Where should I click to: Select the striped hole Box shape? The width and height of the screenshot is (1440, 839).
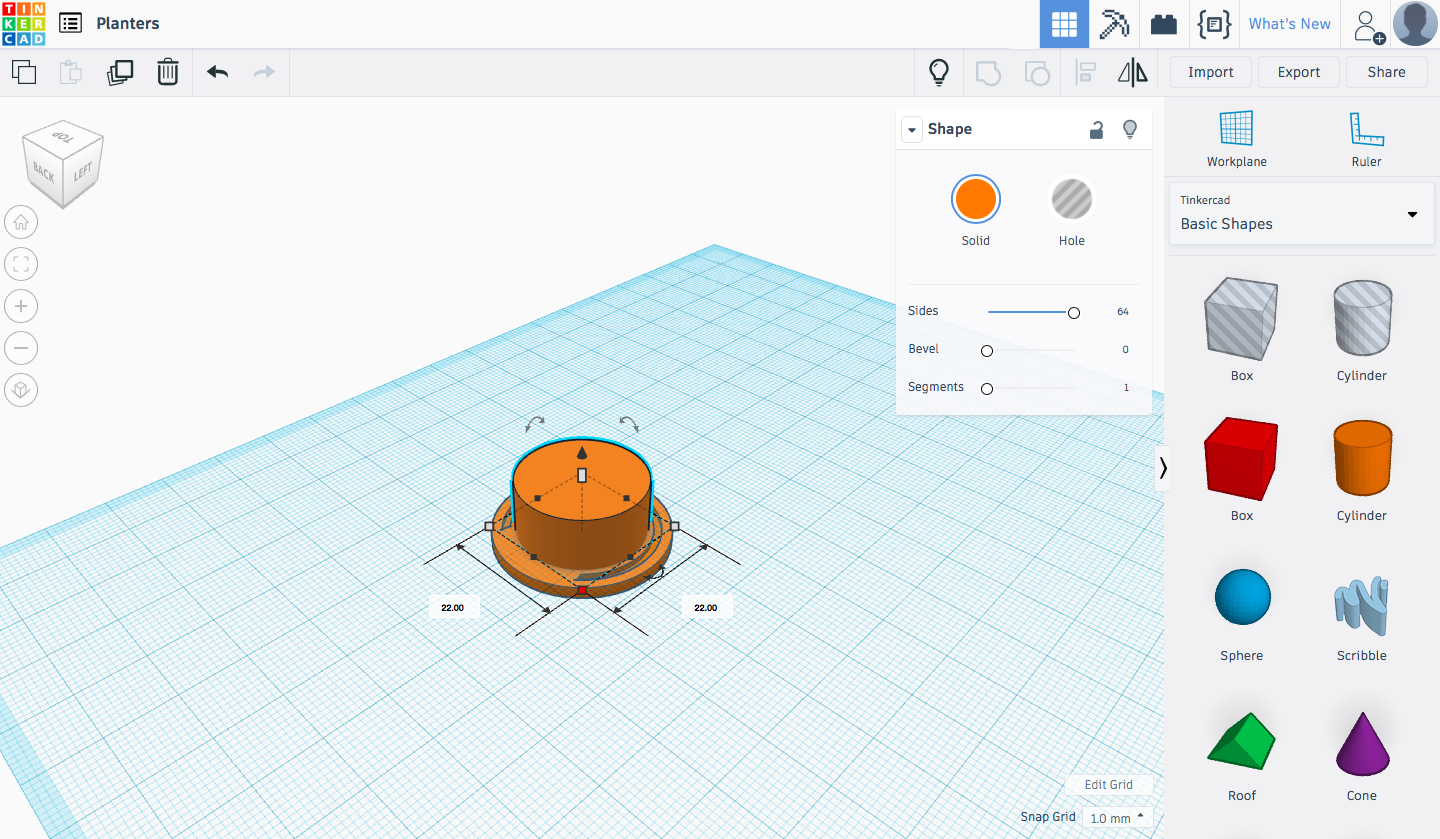(1241, 319)
